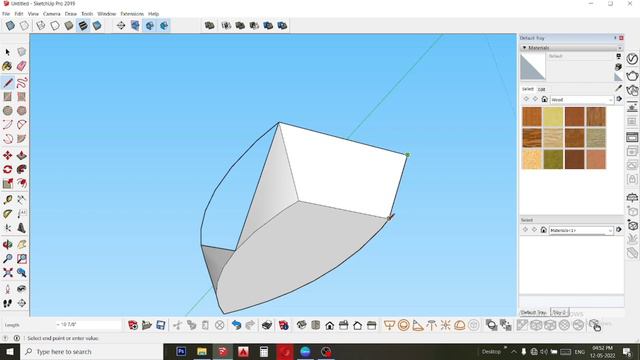Pick the Scale tool
Viewport: 640px width, 360px height.
click(8, 183)
